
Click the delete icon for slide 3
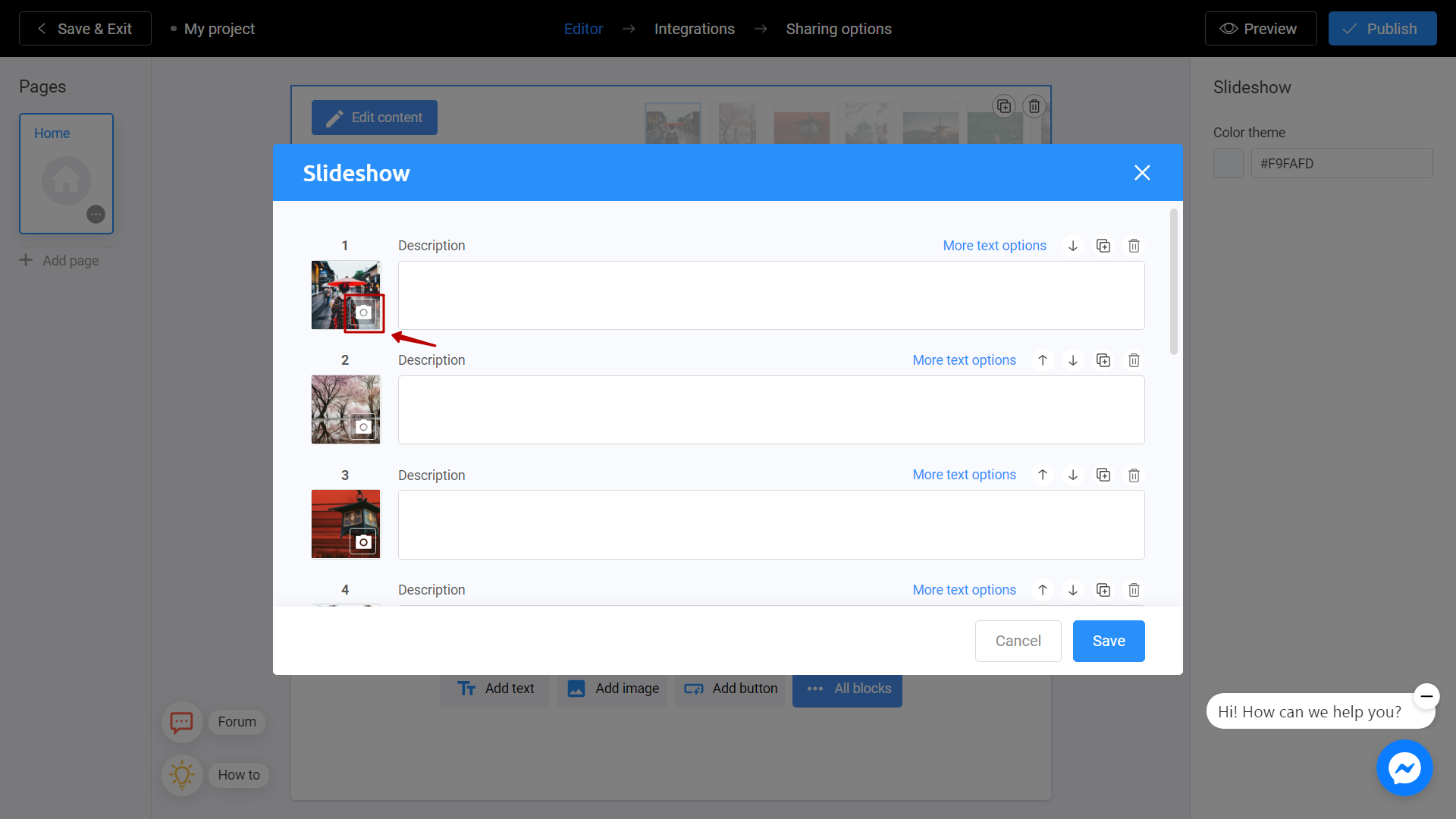pos(1133,475)
